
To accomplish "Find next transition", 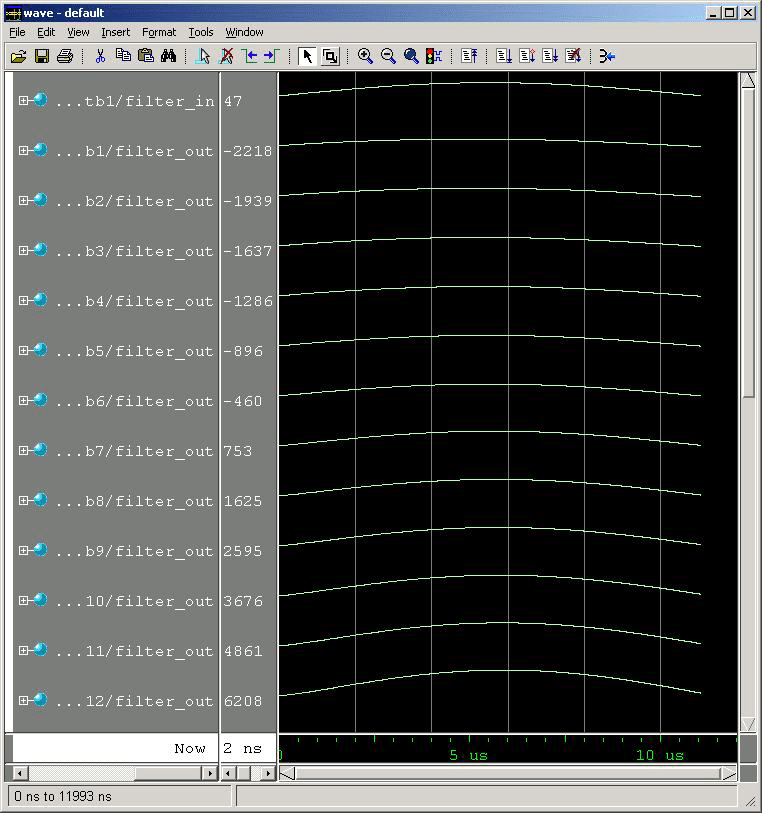I will click(x=272, y=56).
